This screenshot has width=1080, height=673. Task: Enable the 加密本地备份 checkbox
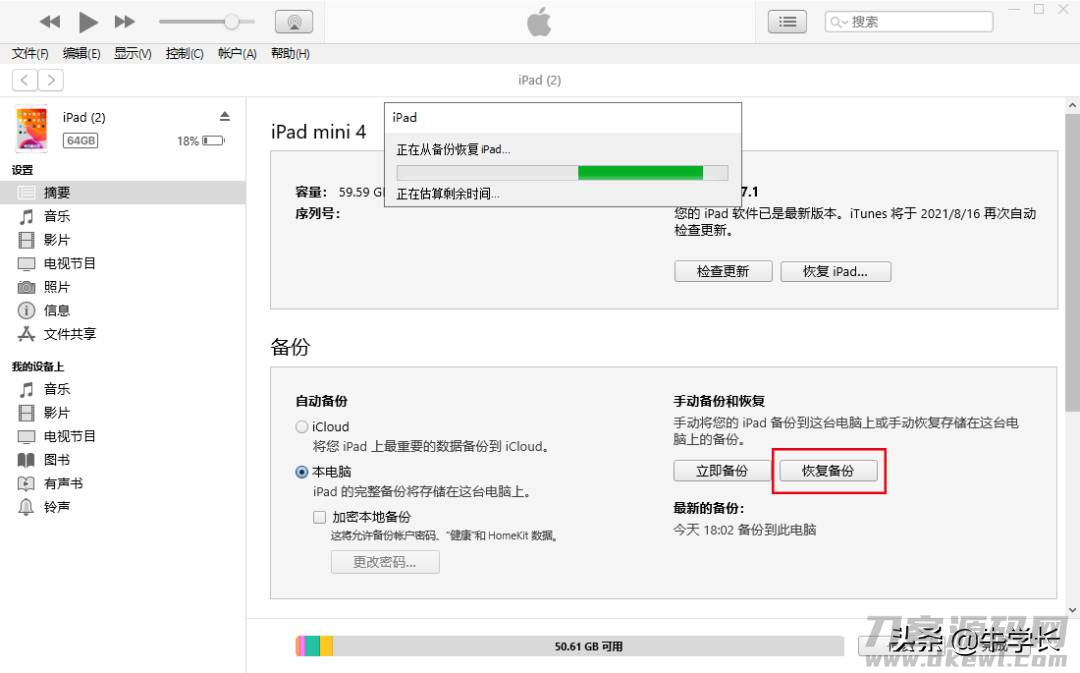pos(320,517)
